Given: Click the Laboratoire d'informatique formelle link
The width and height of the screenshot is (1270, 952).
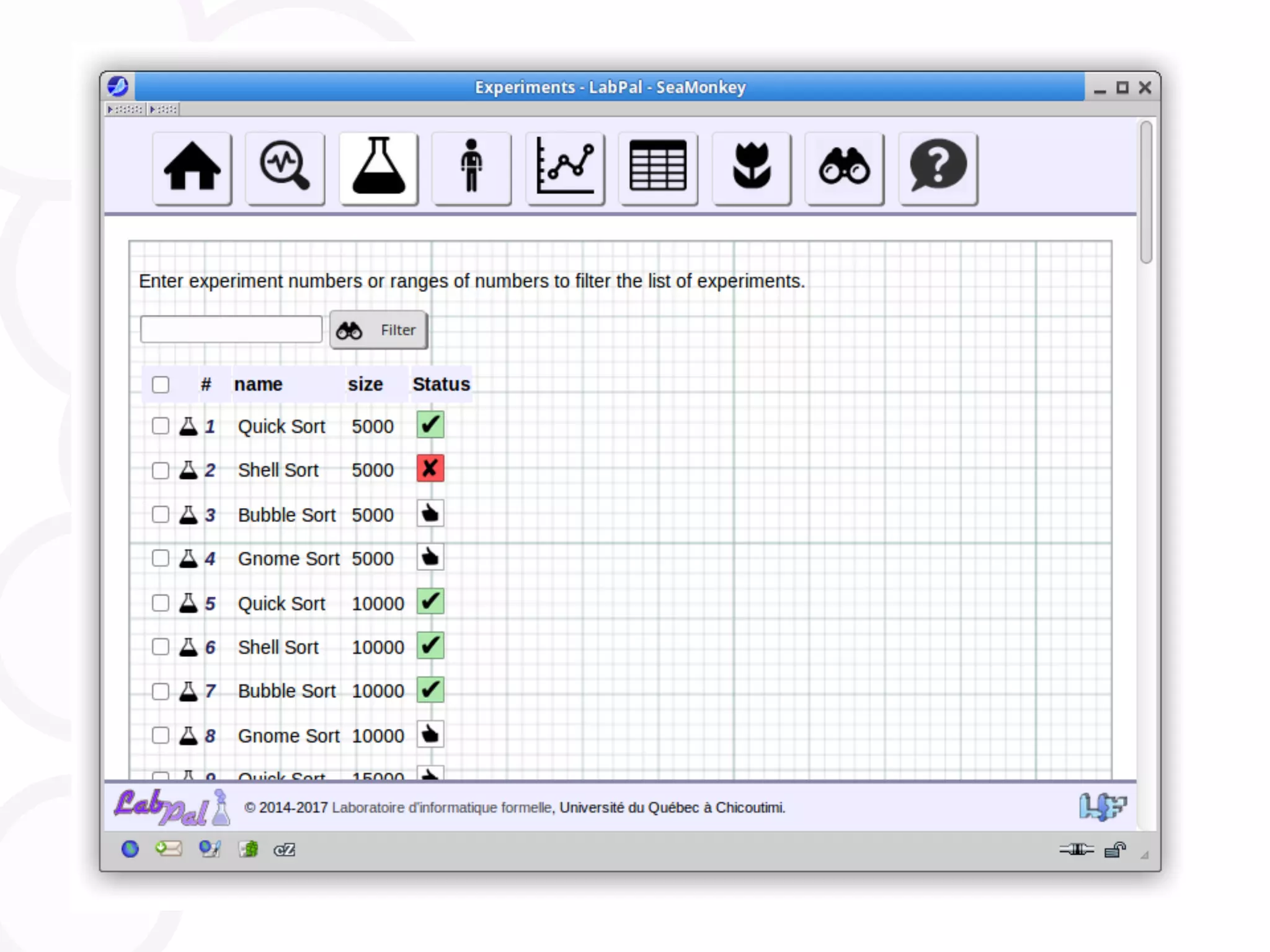Looking at the screenshot, I should 442,808.
